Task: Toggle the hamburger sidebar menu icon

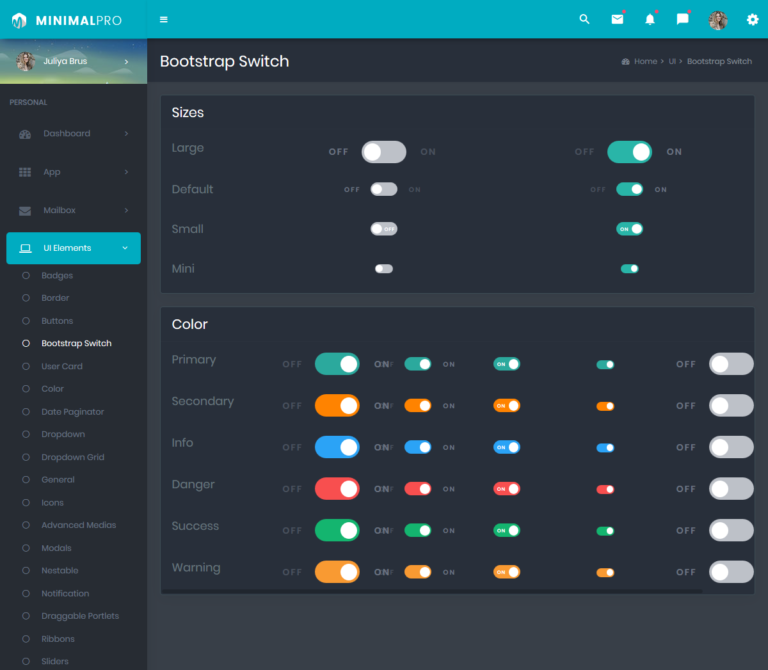Action: [164, 20]
